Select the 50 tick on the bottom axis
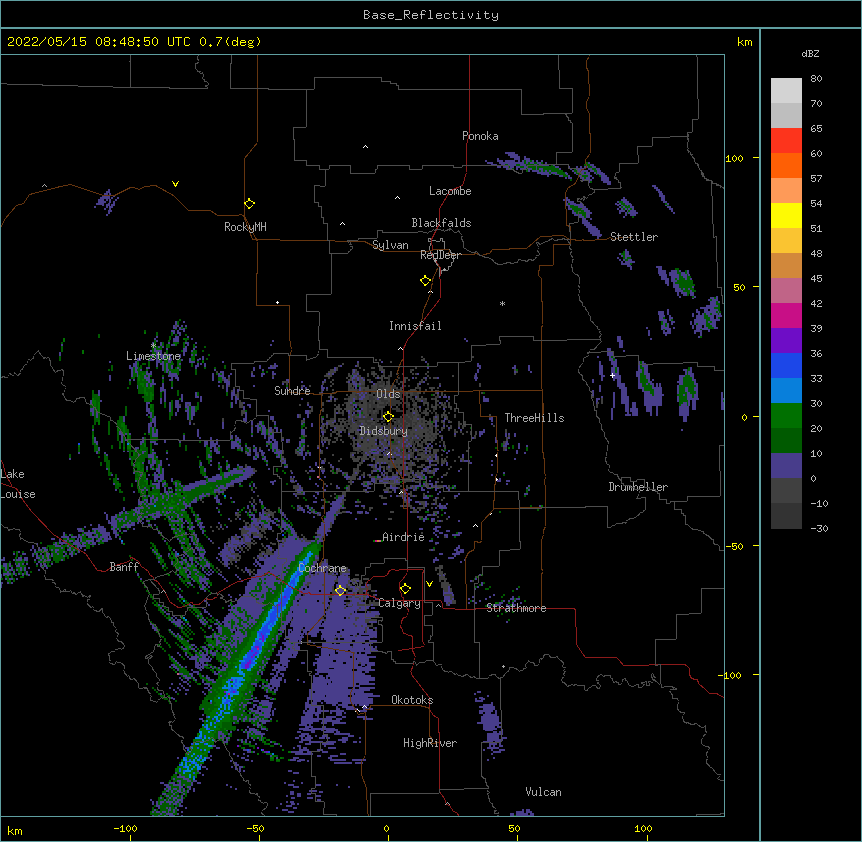862x842 pixels. click(x=514, y=828)
